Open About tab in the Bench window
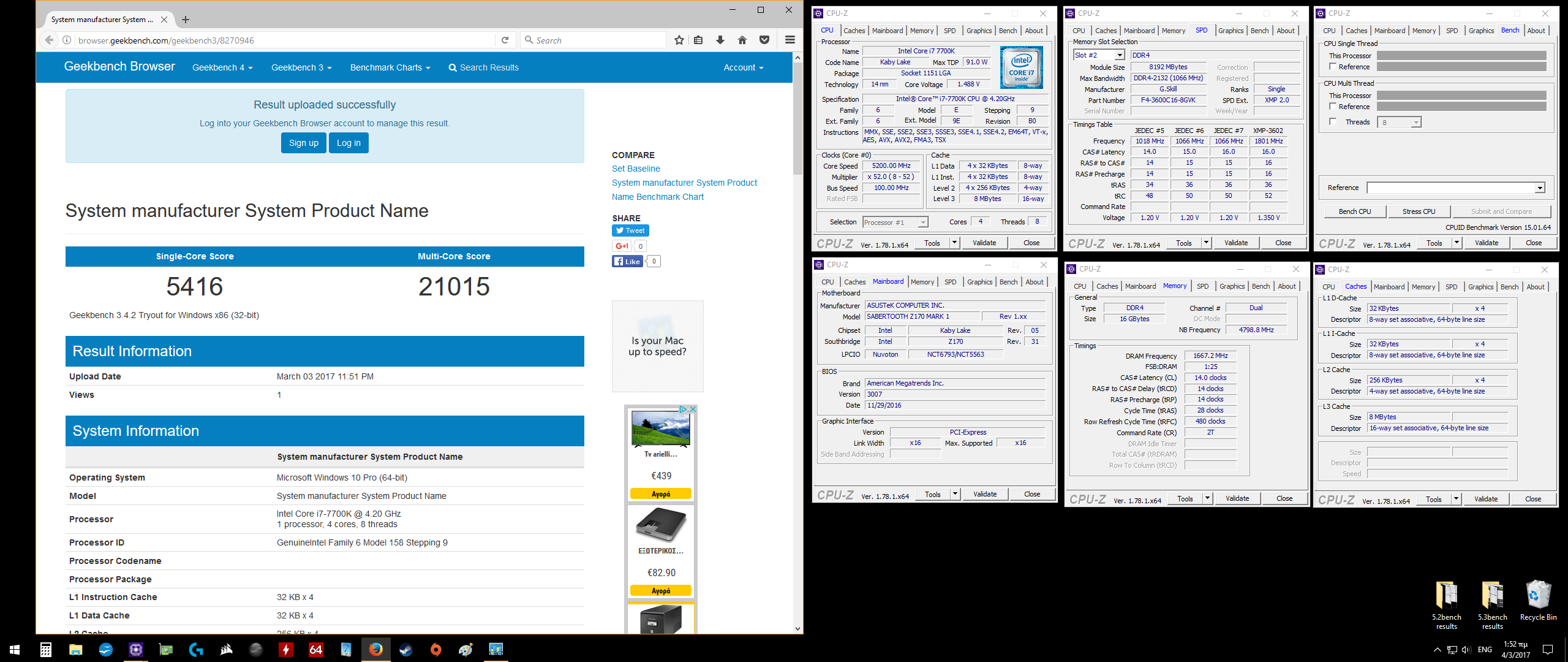This screenshot has height=662, width=1568. 1536,31
